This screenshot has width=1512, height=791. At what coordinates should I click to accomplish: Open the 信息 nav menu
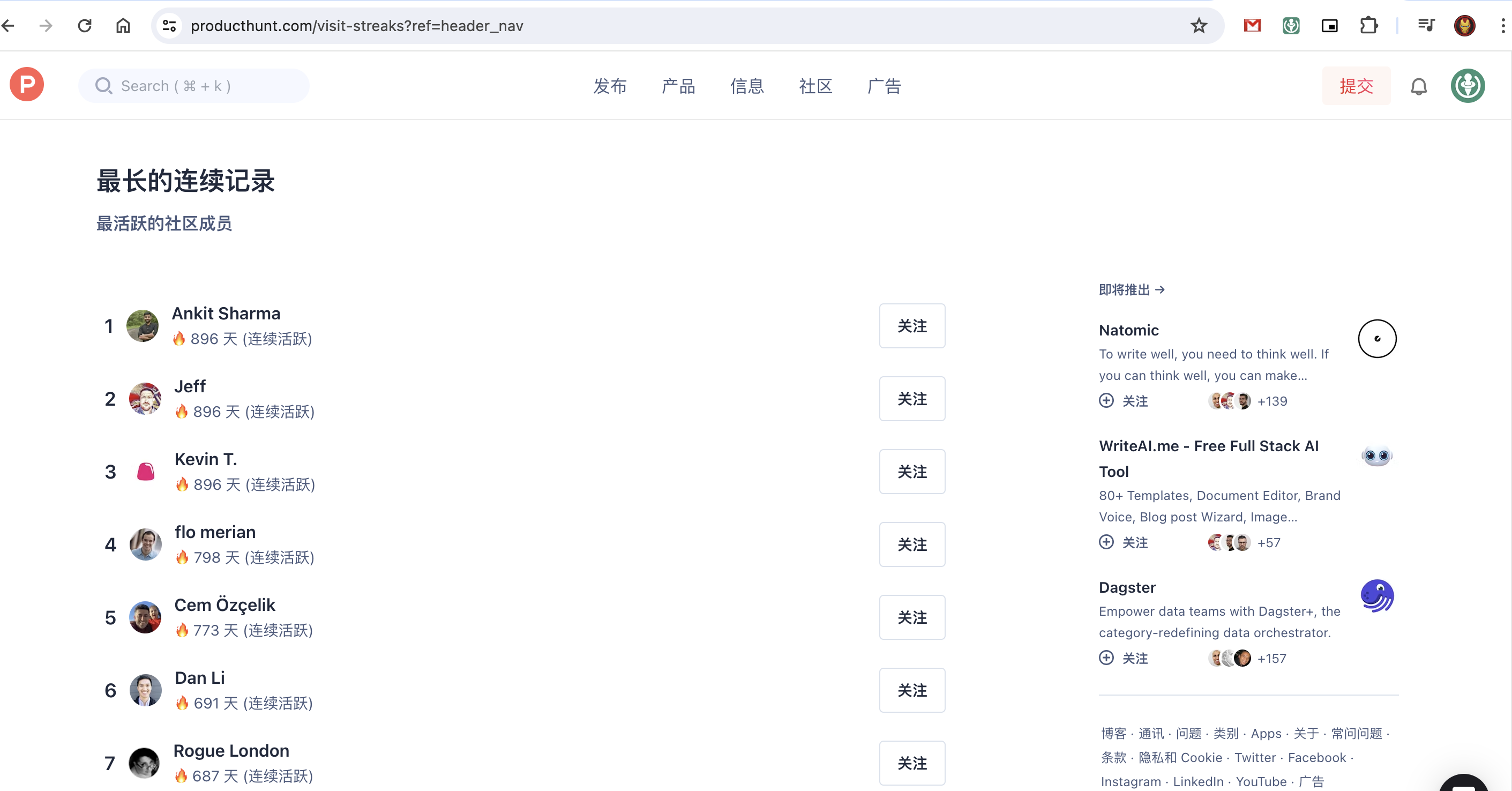click(x=747, y=86)
